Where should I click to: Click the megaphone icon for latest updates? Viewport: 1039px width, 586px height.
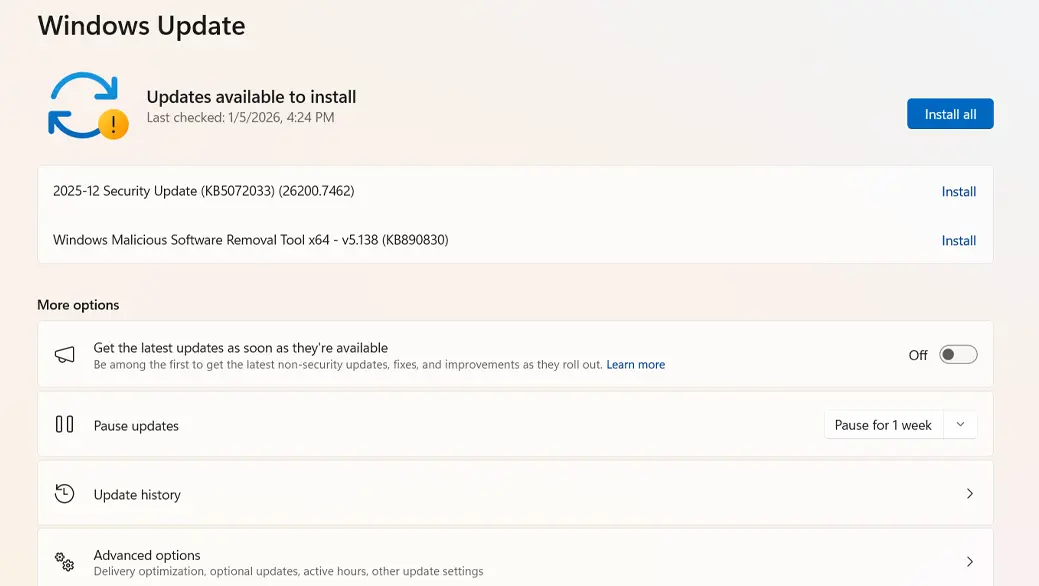(65, 355)
